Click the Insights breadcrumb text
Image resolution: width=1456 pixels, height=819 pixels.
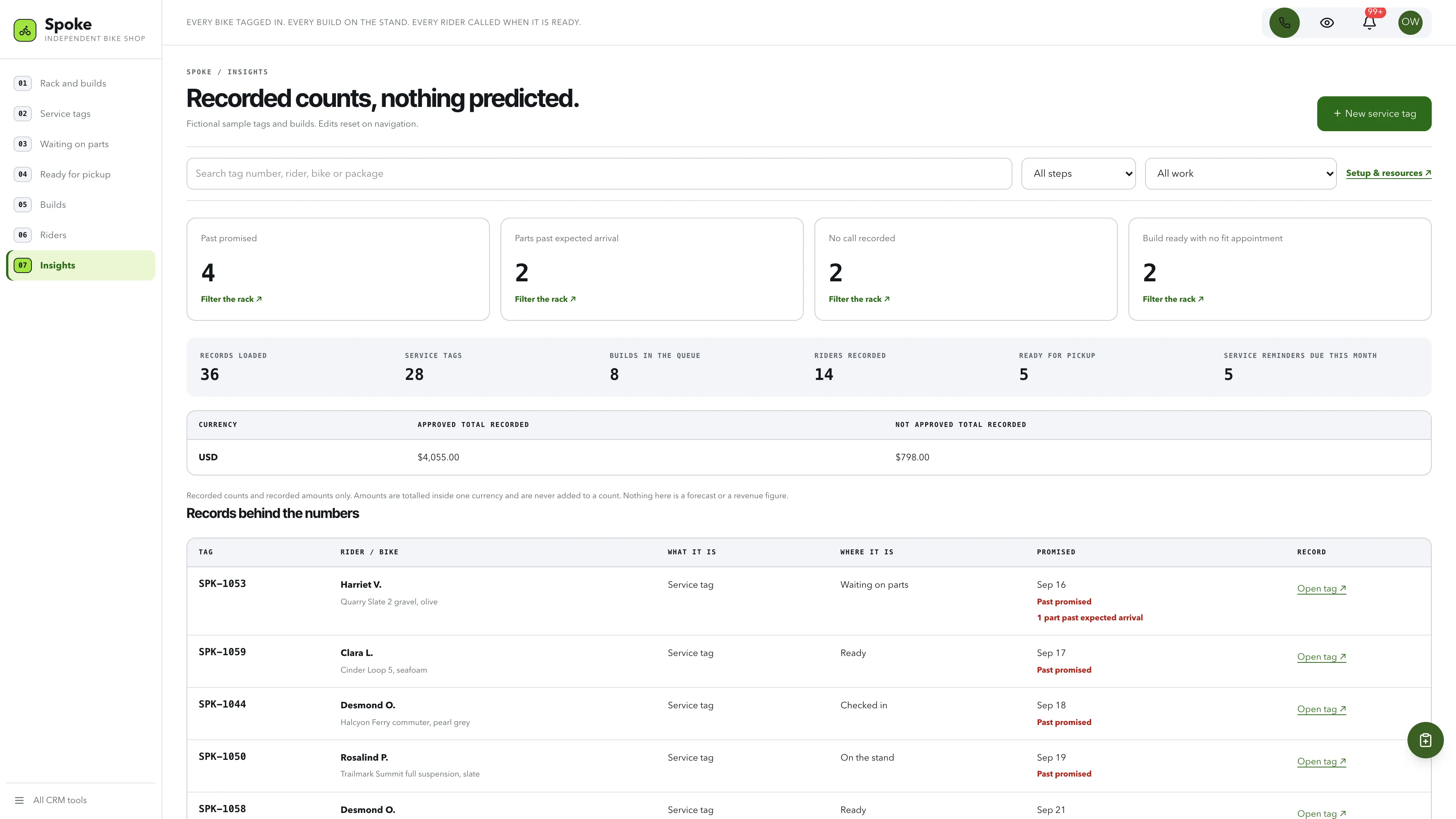tap(248, 72)
